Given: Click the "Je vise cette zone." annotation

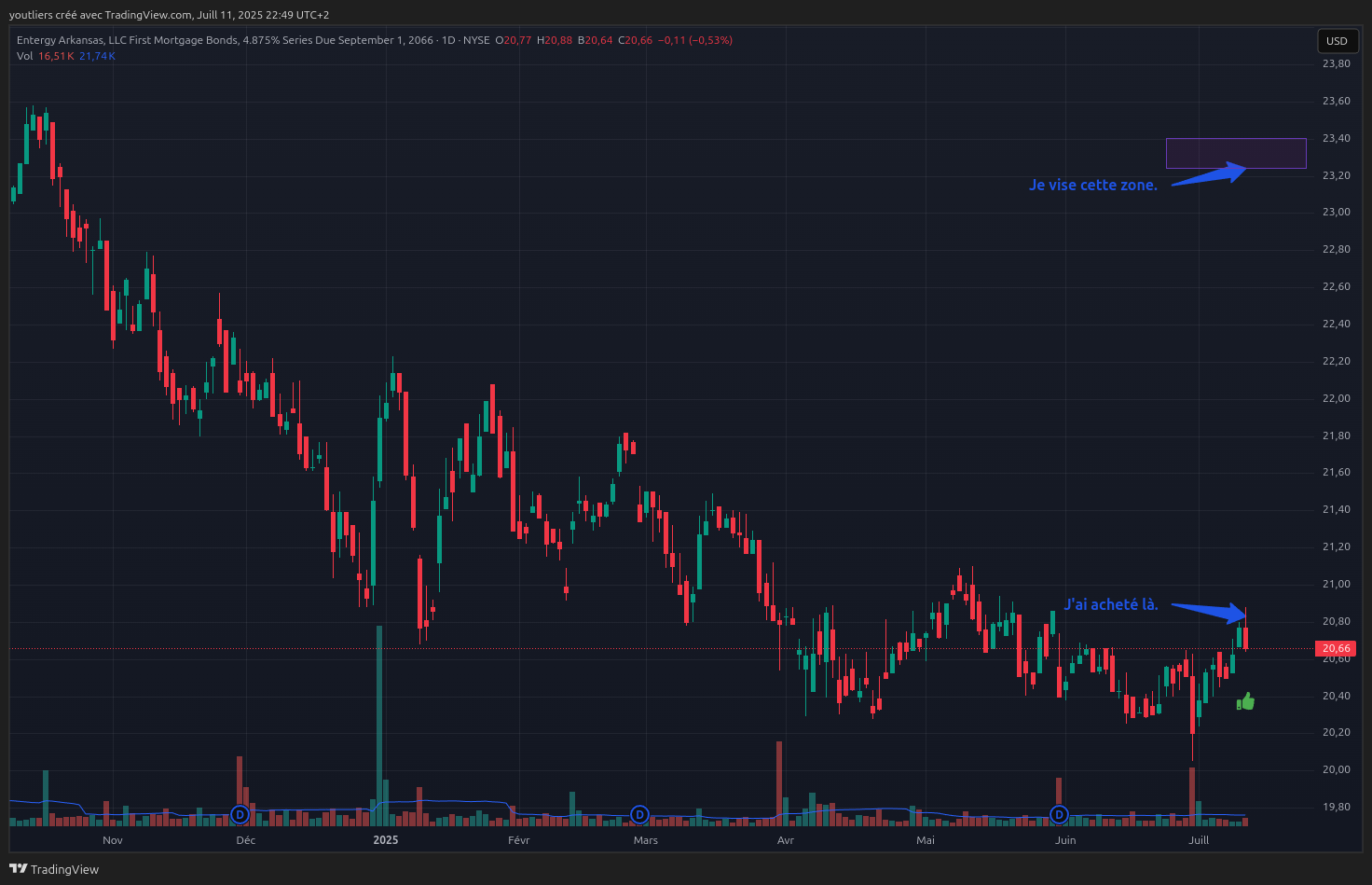Looking at the screenshot, I should coord(1093,185).
